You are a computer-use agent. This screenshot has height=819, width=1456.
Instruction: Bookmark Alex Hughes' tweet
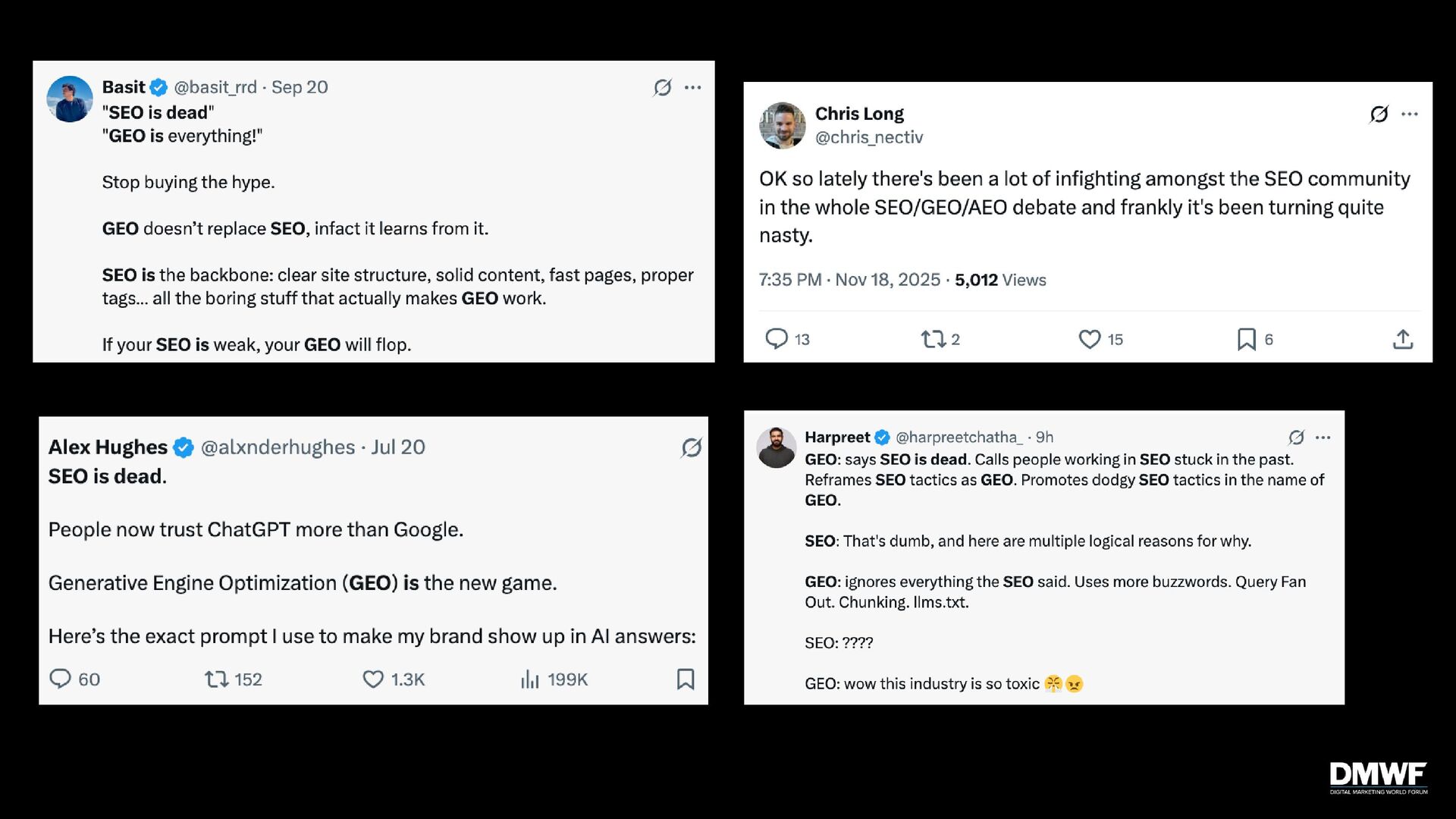click(x=686, y=679)
